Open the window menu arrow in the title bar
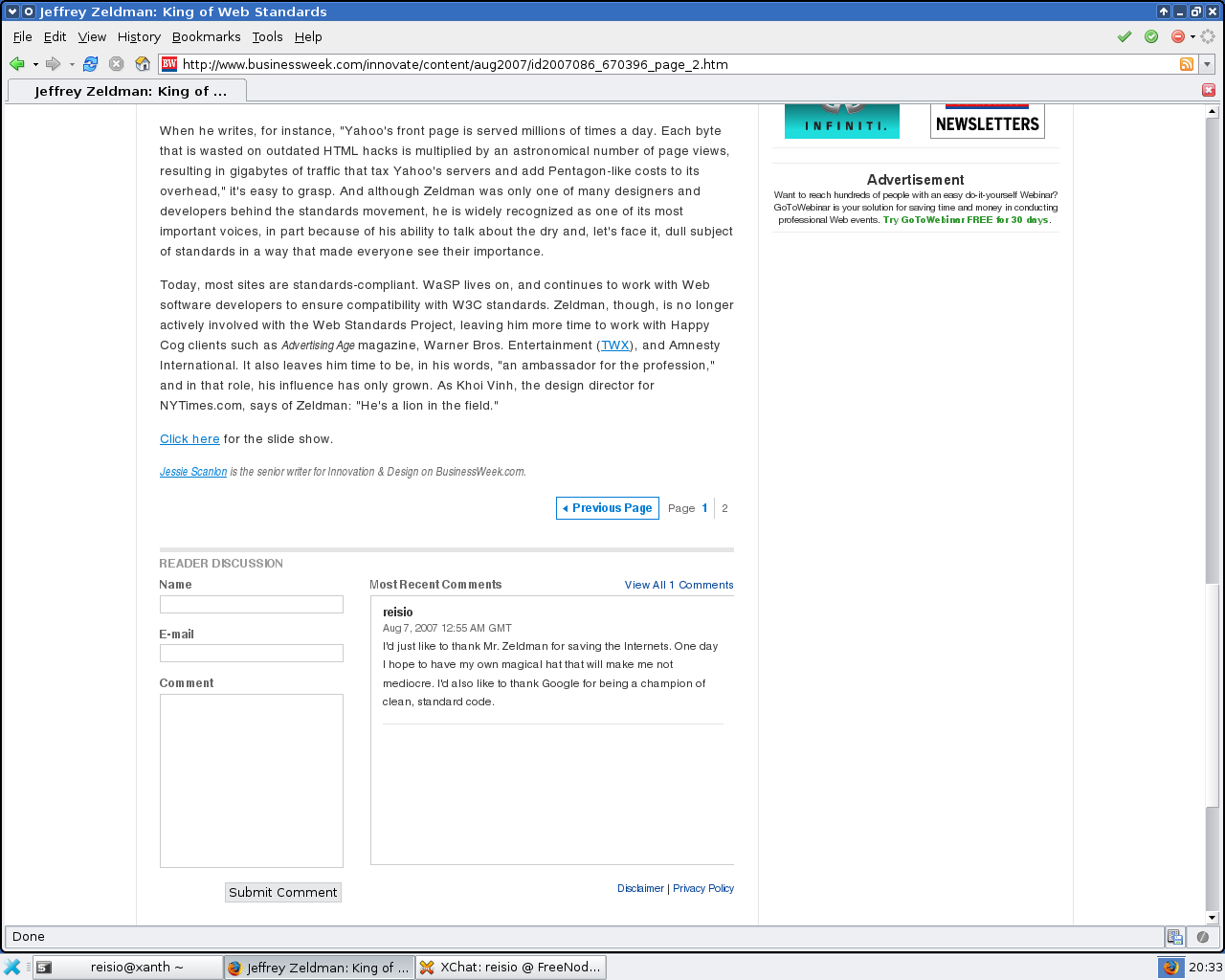 coord(12,11)
